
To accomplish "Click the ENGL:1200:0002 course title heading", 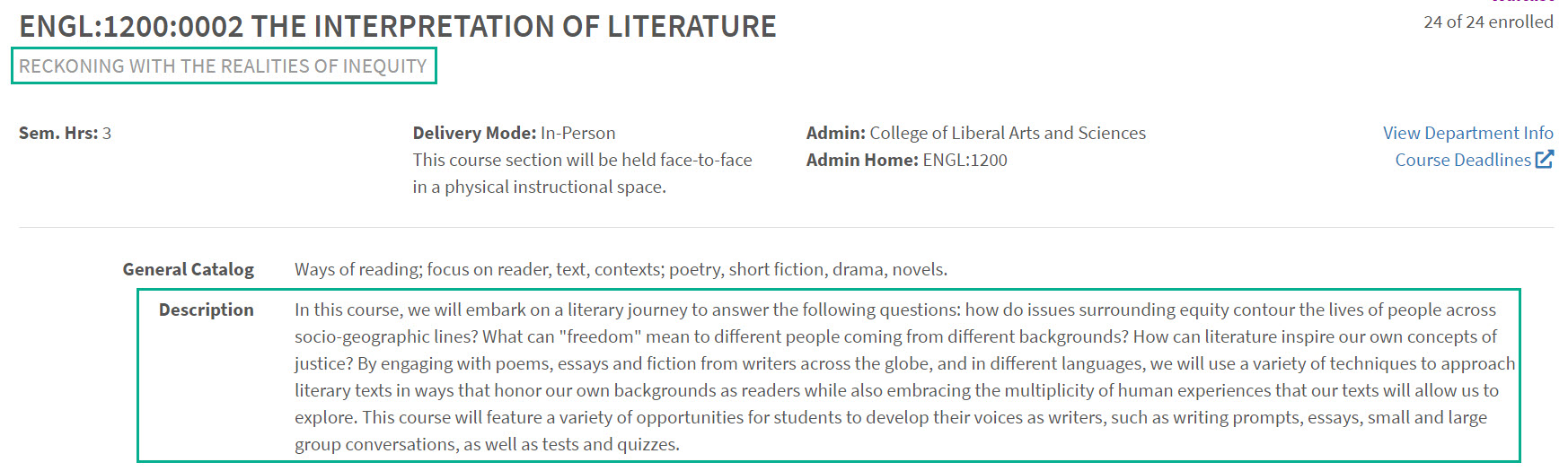I will click(x=397, y=27).
